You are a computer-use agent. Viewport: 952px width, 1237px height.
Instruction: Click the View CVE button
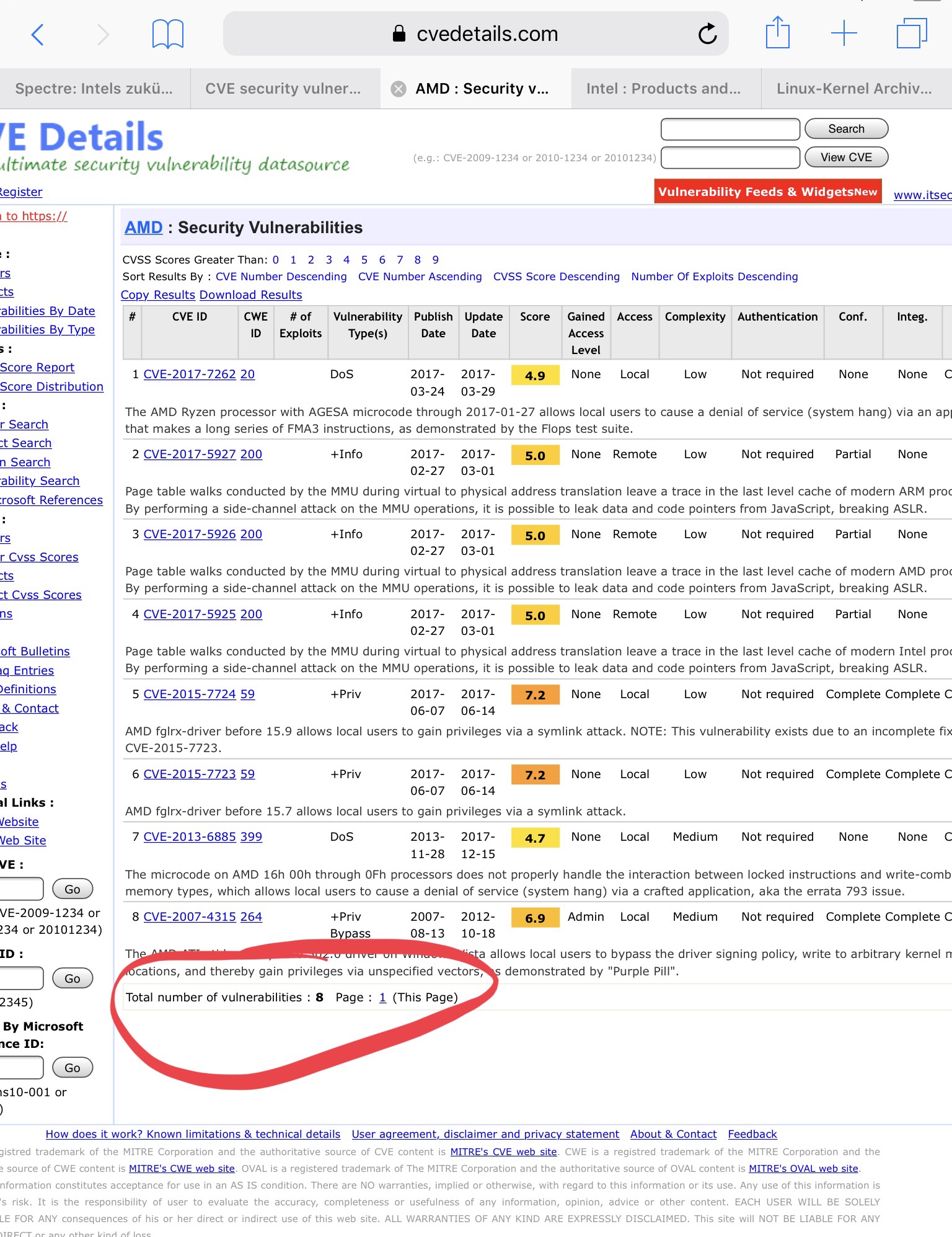[846, 157]
